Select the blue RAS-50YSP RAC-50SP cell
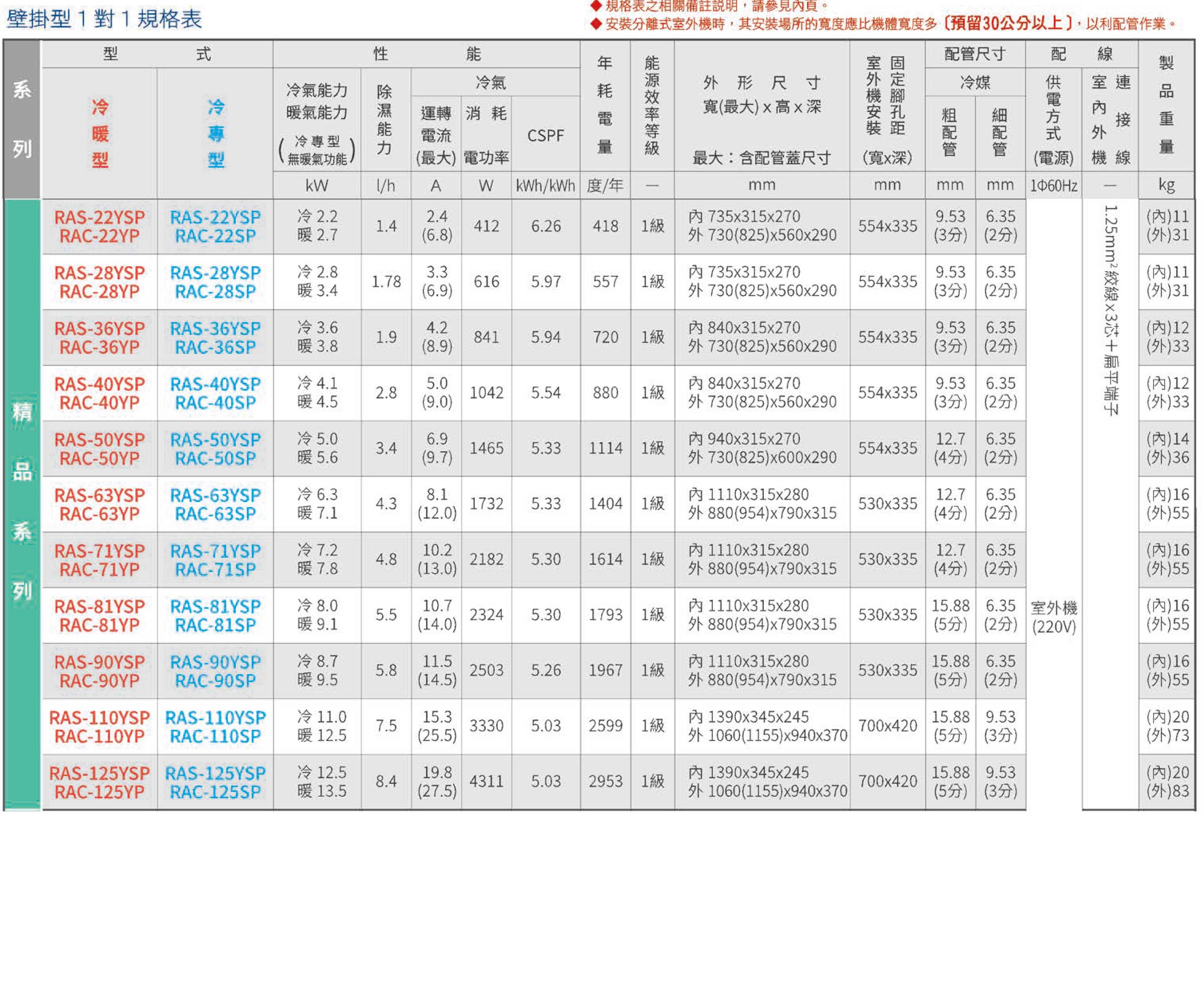The width and height of the screenshot is (1204, 998). coord(215,449)
